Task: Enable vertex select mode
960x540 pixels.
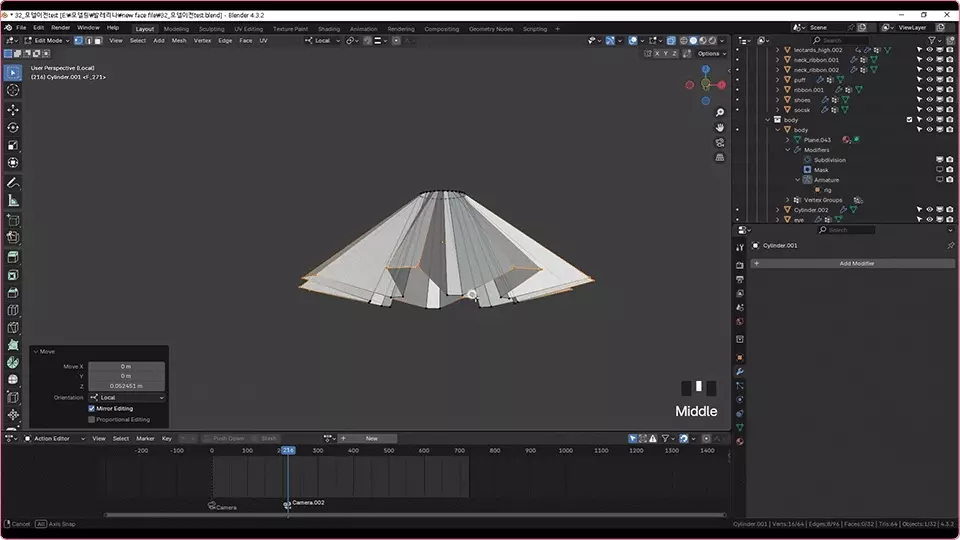Action: [78, 40]
